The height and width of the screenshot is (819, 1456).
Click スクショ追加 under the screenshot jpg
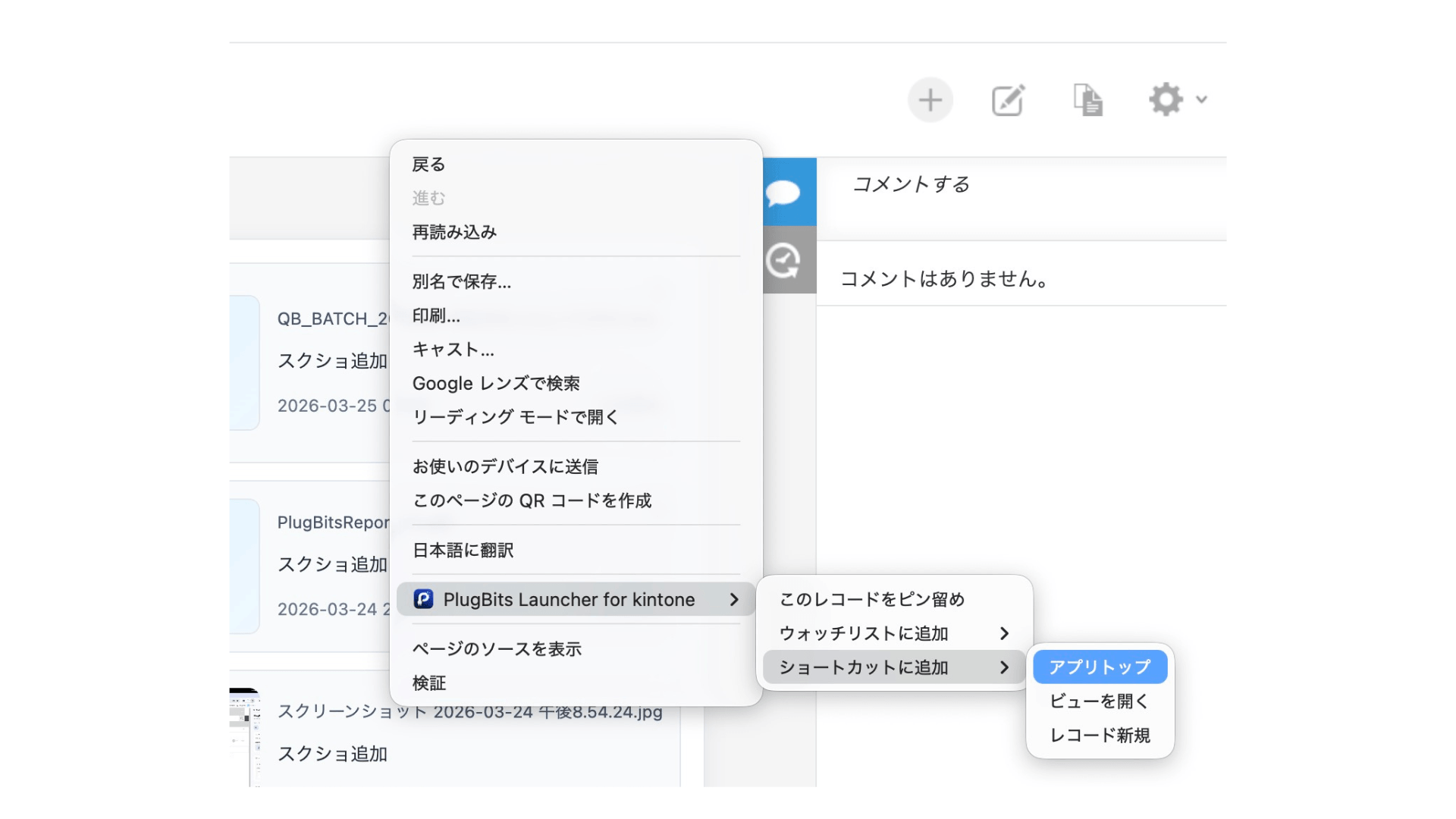[x=332, y=754]
